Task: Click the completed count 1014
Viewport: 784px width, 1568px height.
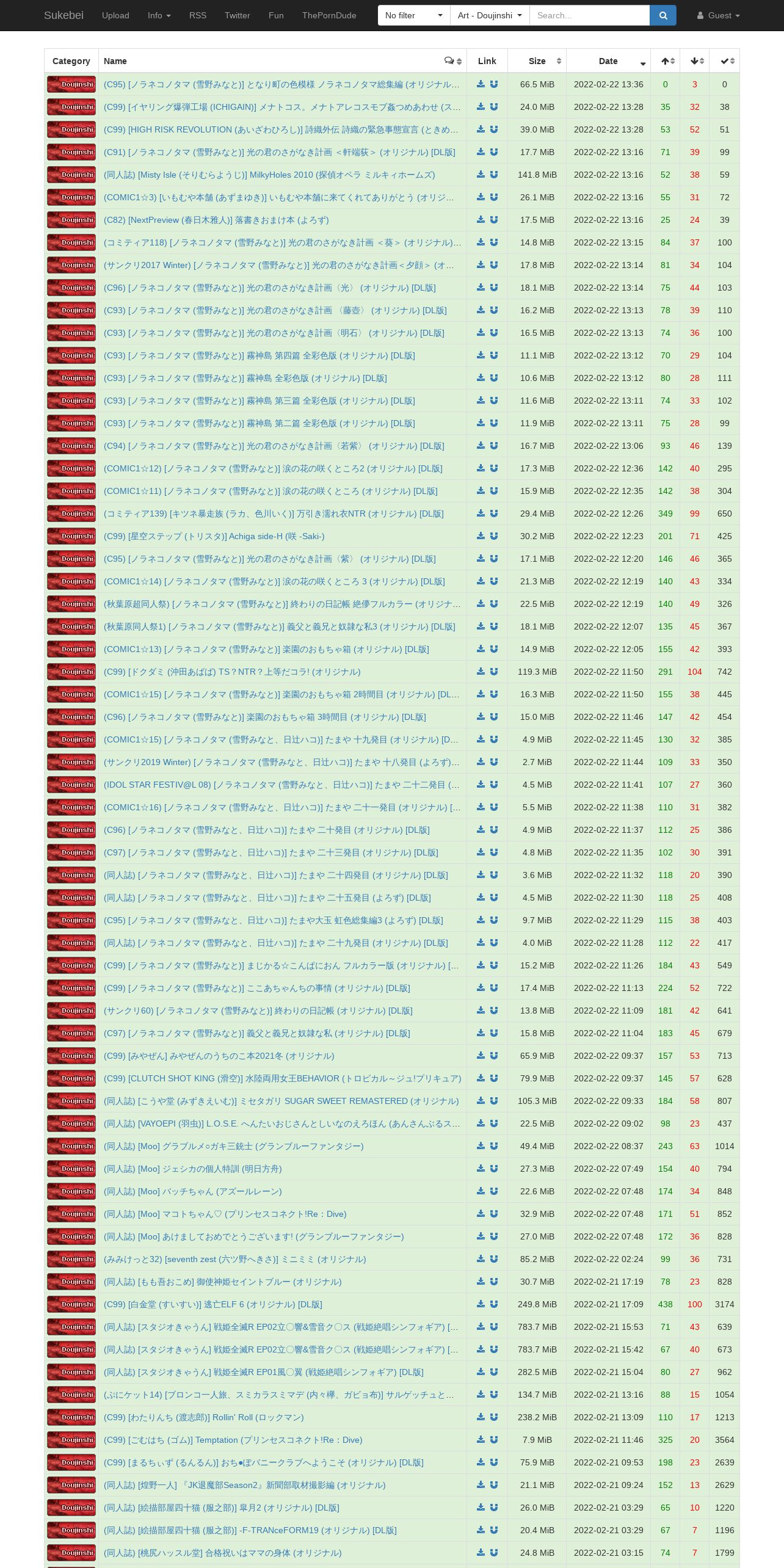Action: click(x=725, y=1146)
